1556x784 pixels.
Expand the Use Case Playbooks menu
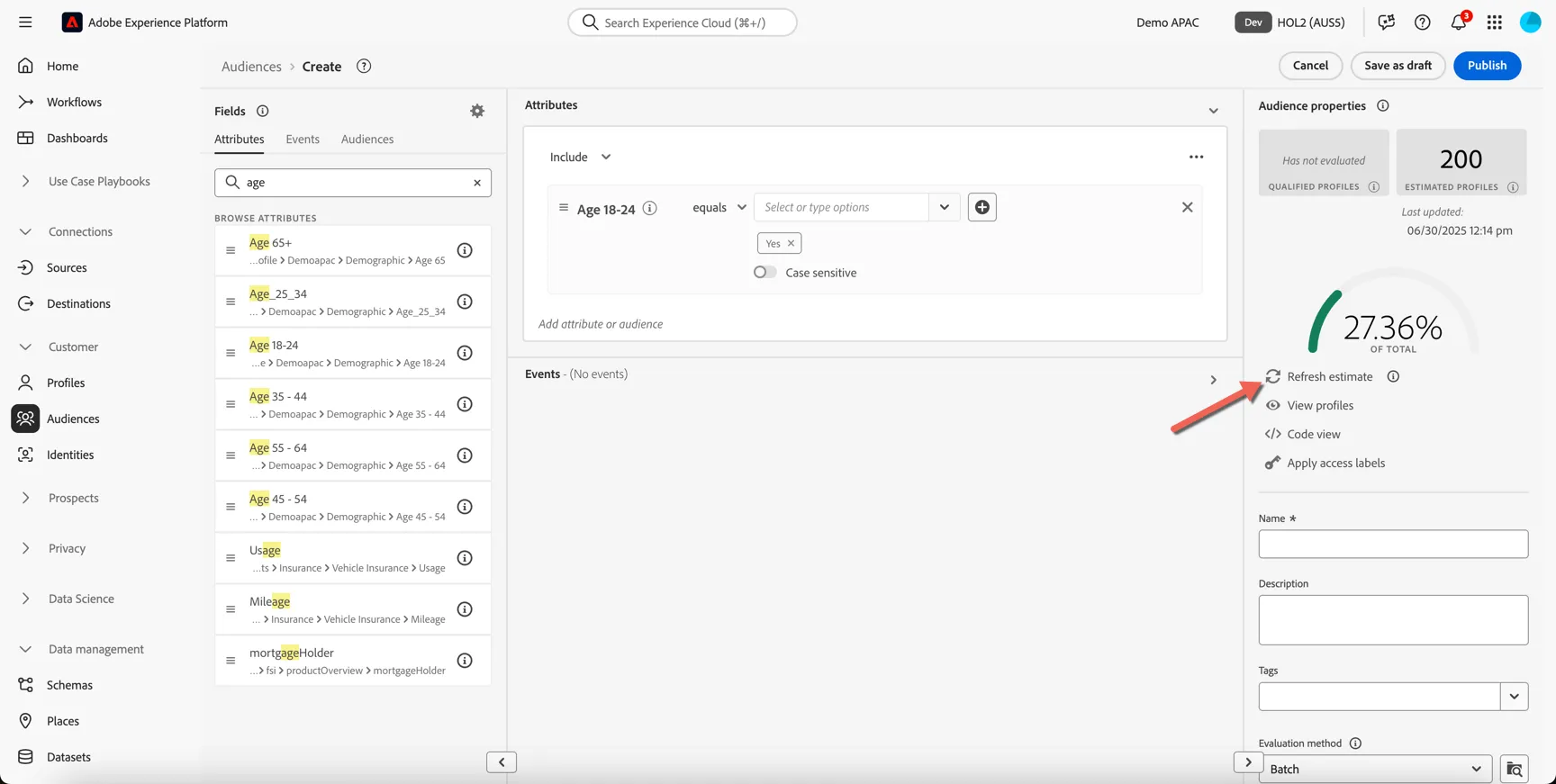pyautogui.click(x=25, y=181)
